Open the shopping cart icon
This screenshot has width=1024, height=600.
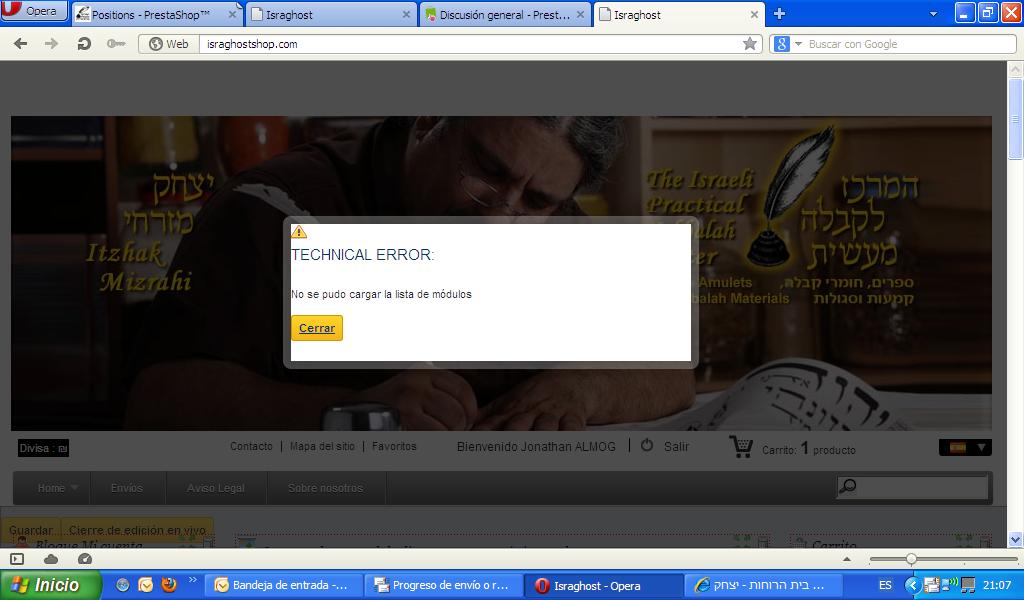[x=741, y=447]
